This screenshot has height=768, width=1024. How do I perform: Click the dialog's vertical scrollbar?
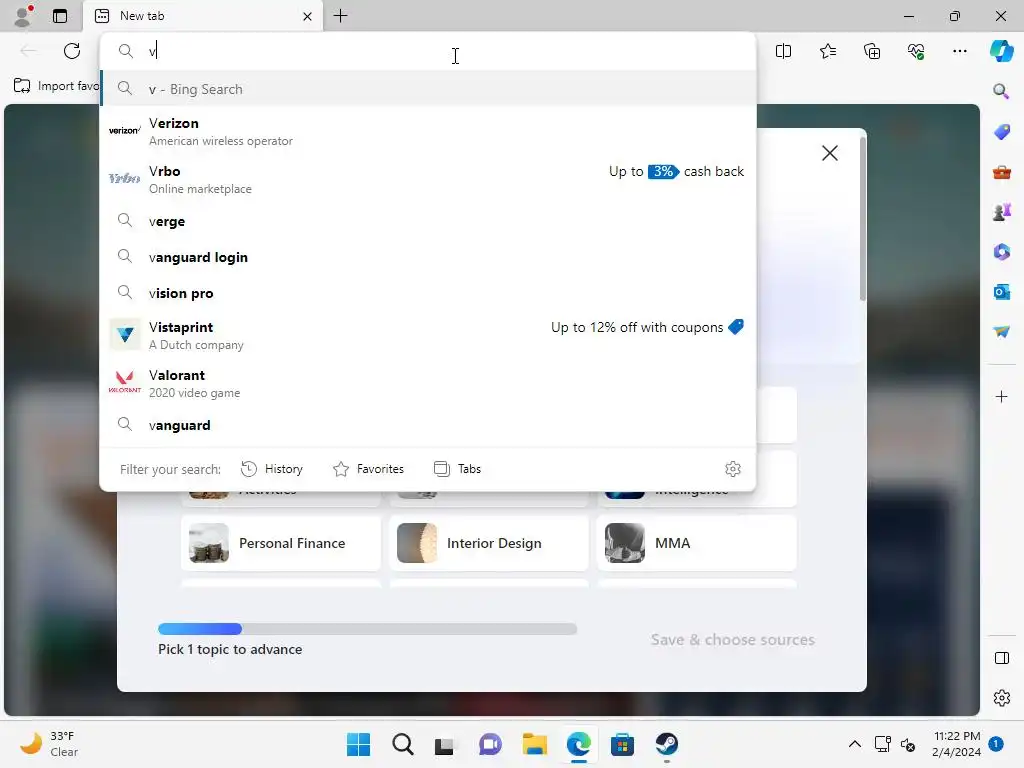pyautogui.click(x=863, y=219)
